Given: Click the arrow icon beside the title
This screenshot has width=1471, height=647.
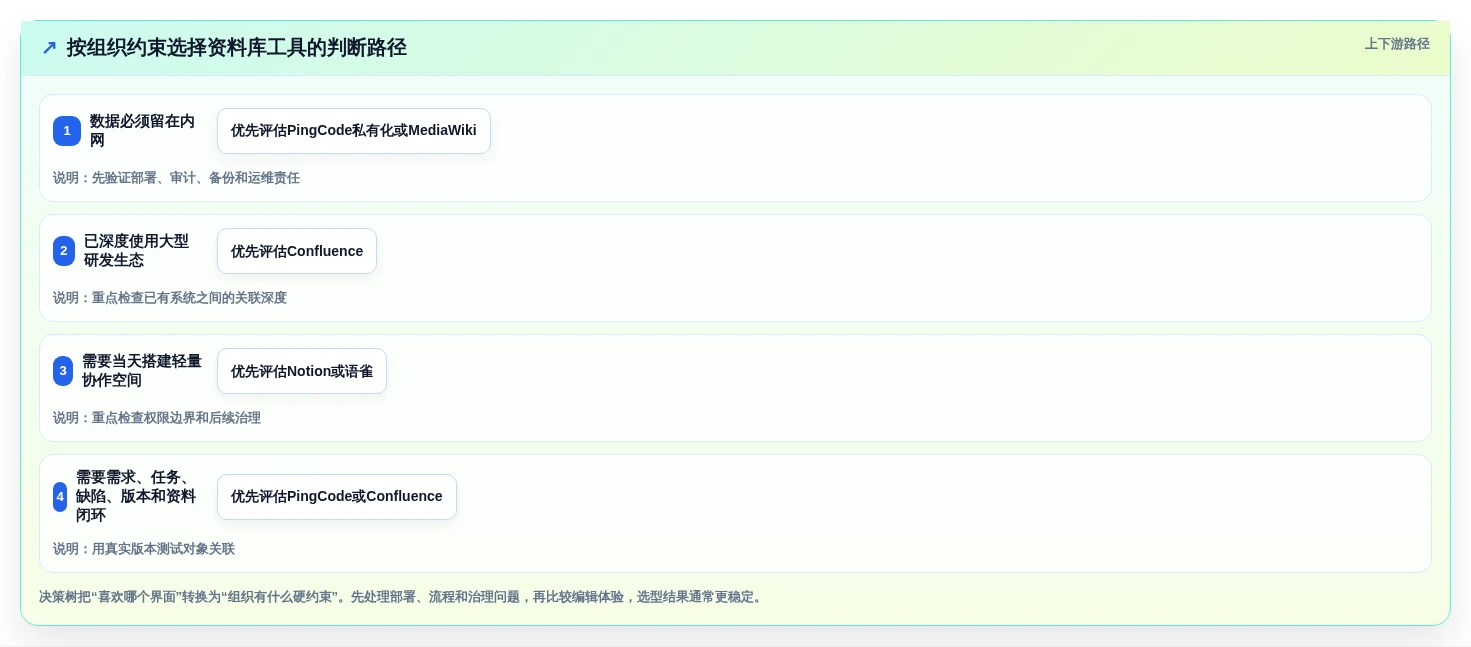Looking at the screenshot, I should (49, 48).
